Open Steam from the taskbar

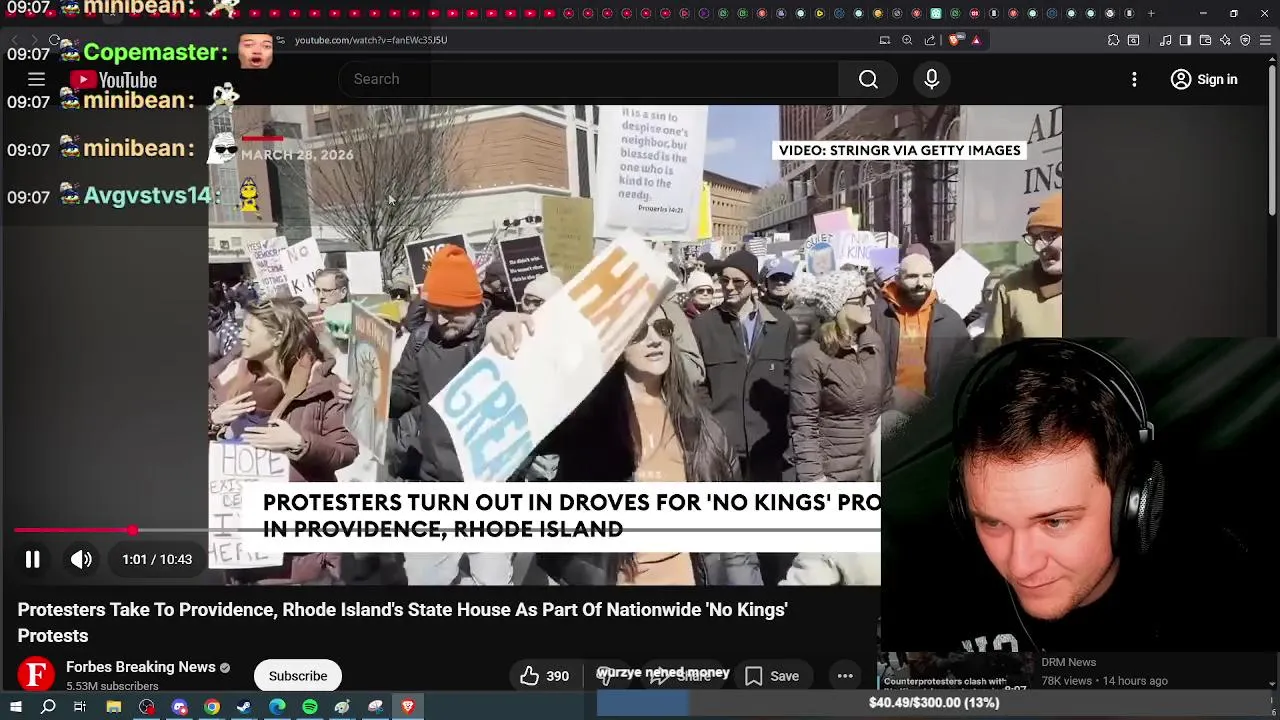point(244,707)
